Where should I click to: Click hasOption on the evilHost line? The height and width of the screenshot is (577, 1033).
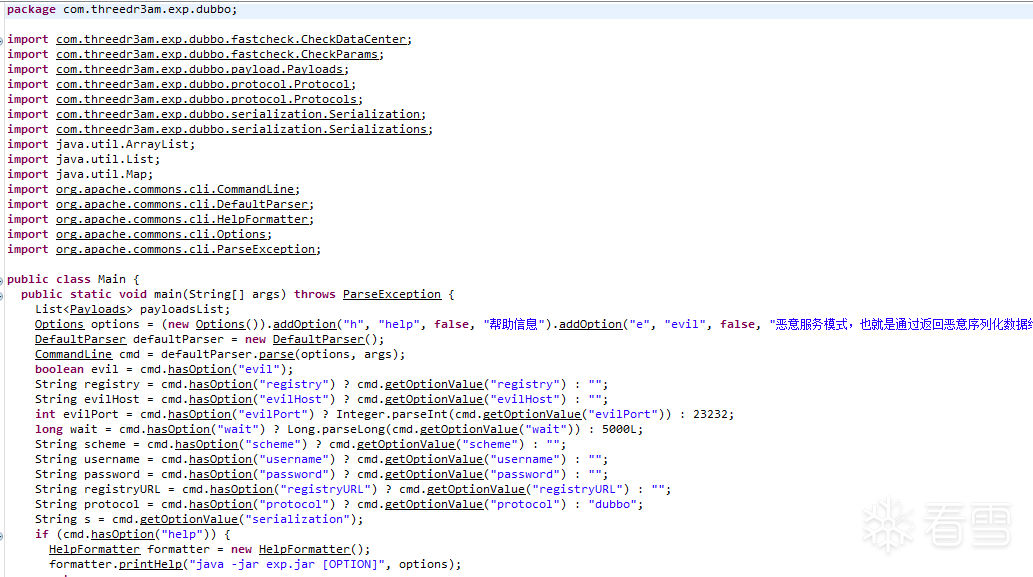point(221,400)
